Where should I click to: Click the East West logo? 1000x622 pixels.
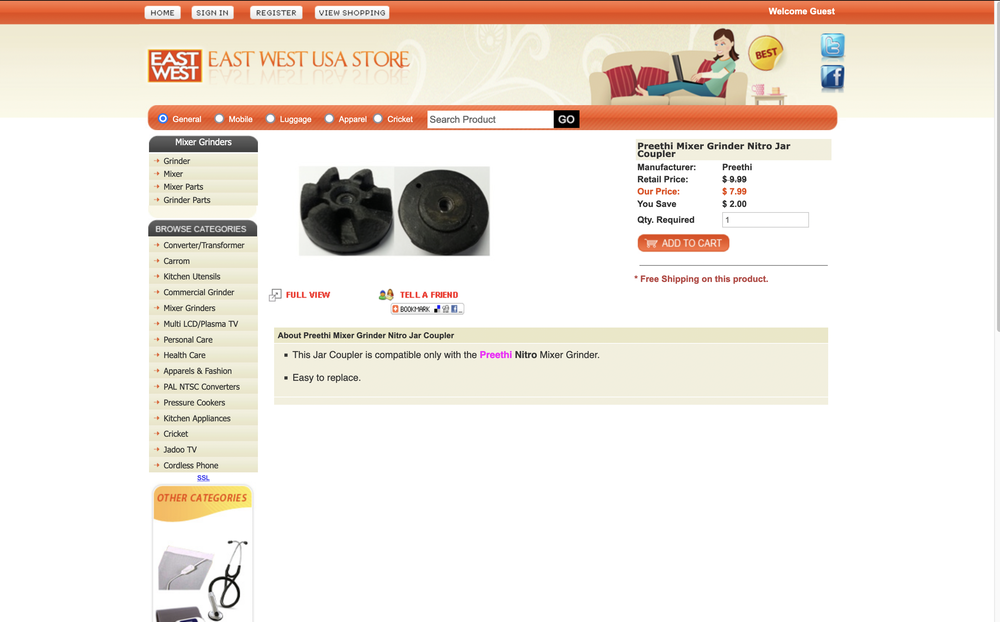175,66
